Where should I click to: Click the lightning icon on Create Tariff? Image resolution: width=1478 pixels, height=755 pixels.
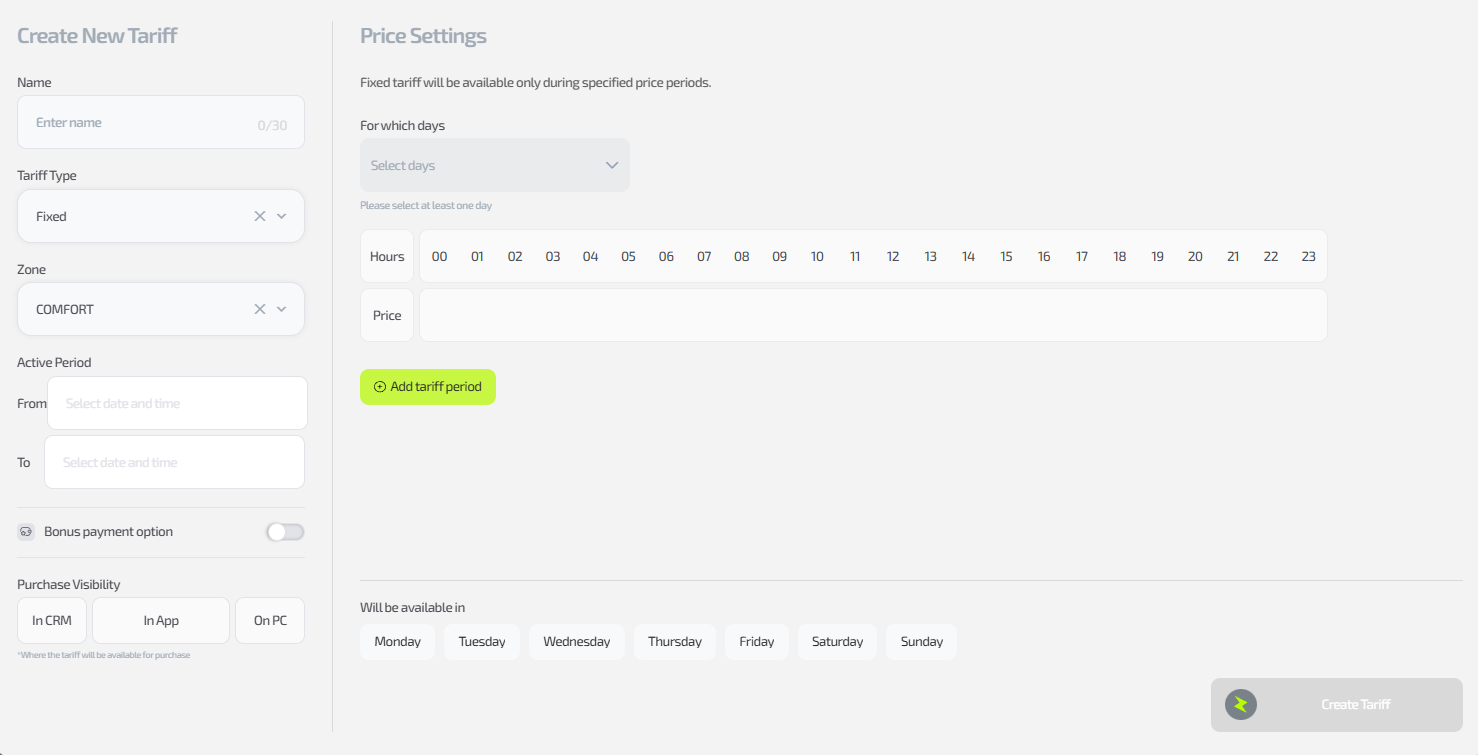1241,704
